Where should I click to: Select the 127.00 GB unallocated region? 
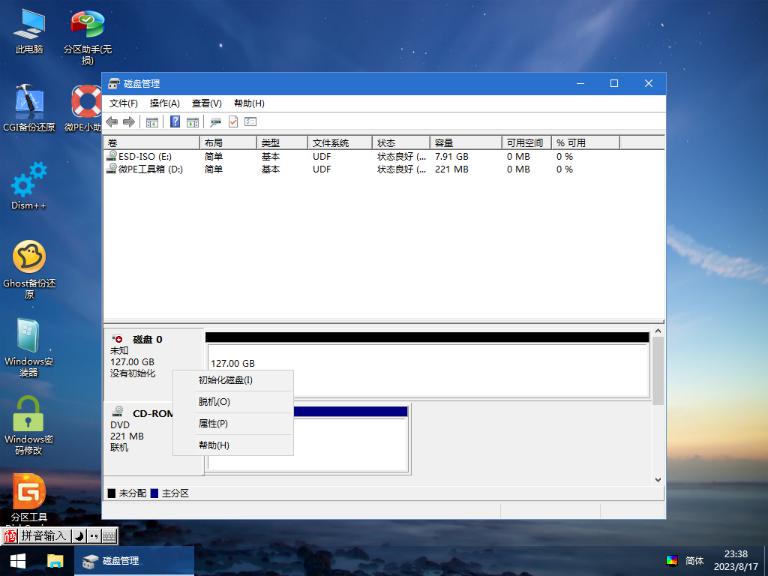click(x=428, y=370)
